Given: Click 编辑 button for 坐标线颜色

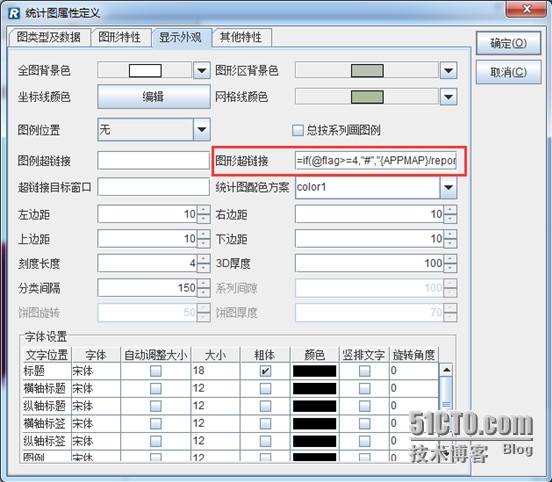Looking at the screenshot, I should 154,96.
